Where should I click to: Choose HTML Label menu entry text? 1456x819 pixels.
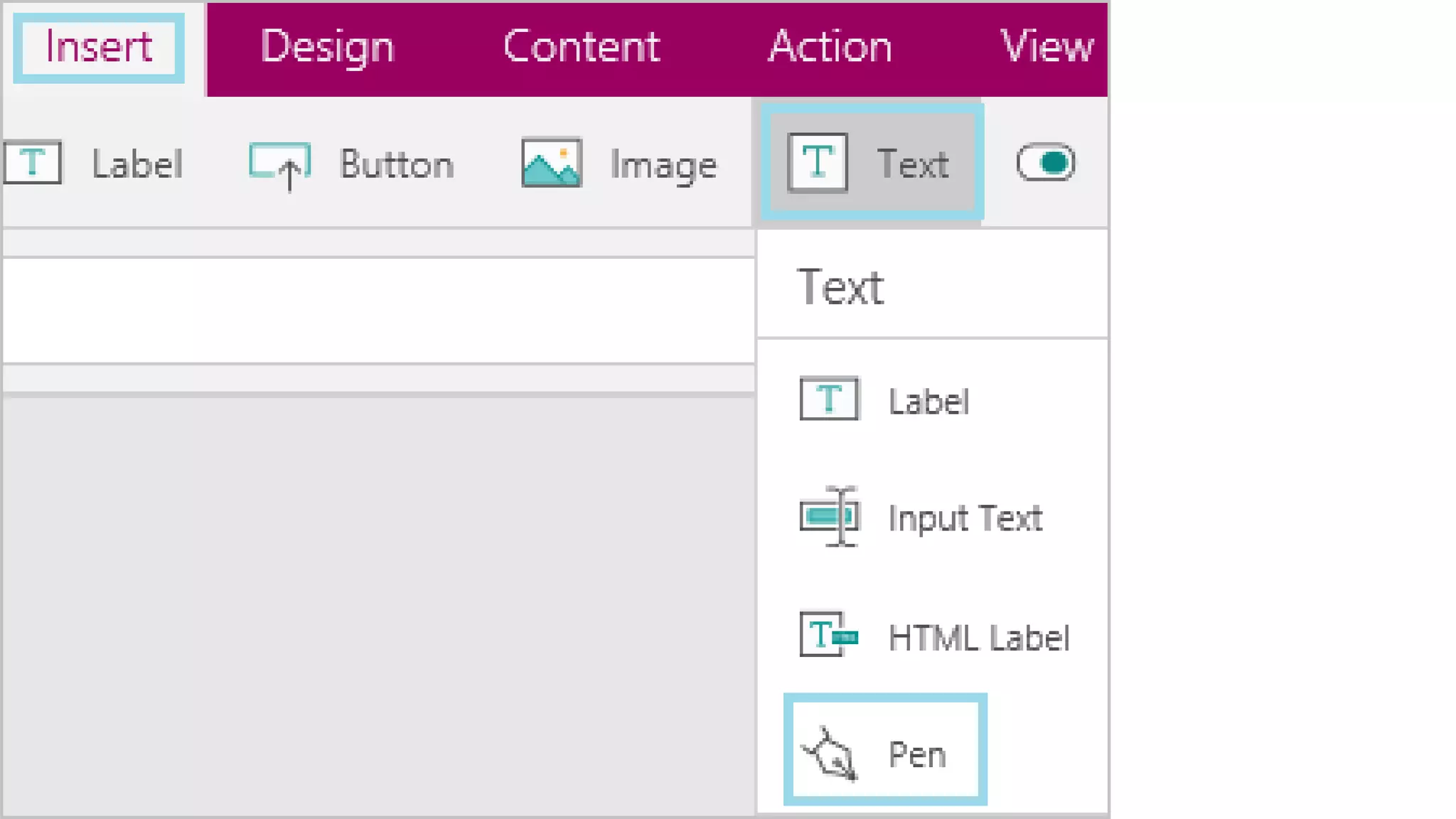(978, 637)
